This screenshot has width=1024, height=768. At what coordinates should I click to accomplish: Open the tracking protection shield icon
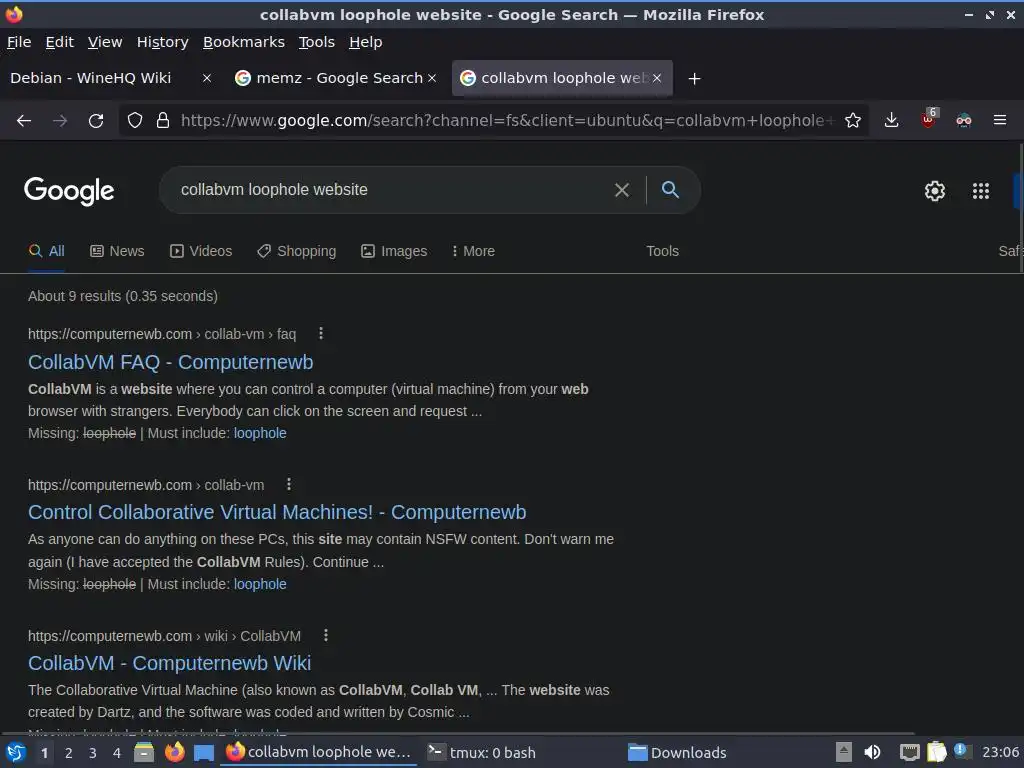tap(135, 120)
